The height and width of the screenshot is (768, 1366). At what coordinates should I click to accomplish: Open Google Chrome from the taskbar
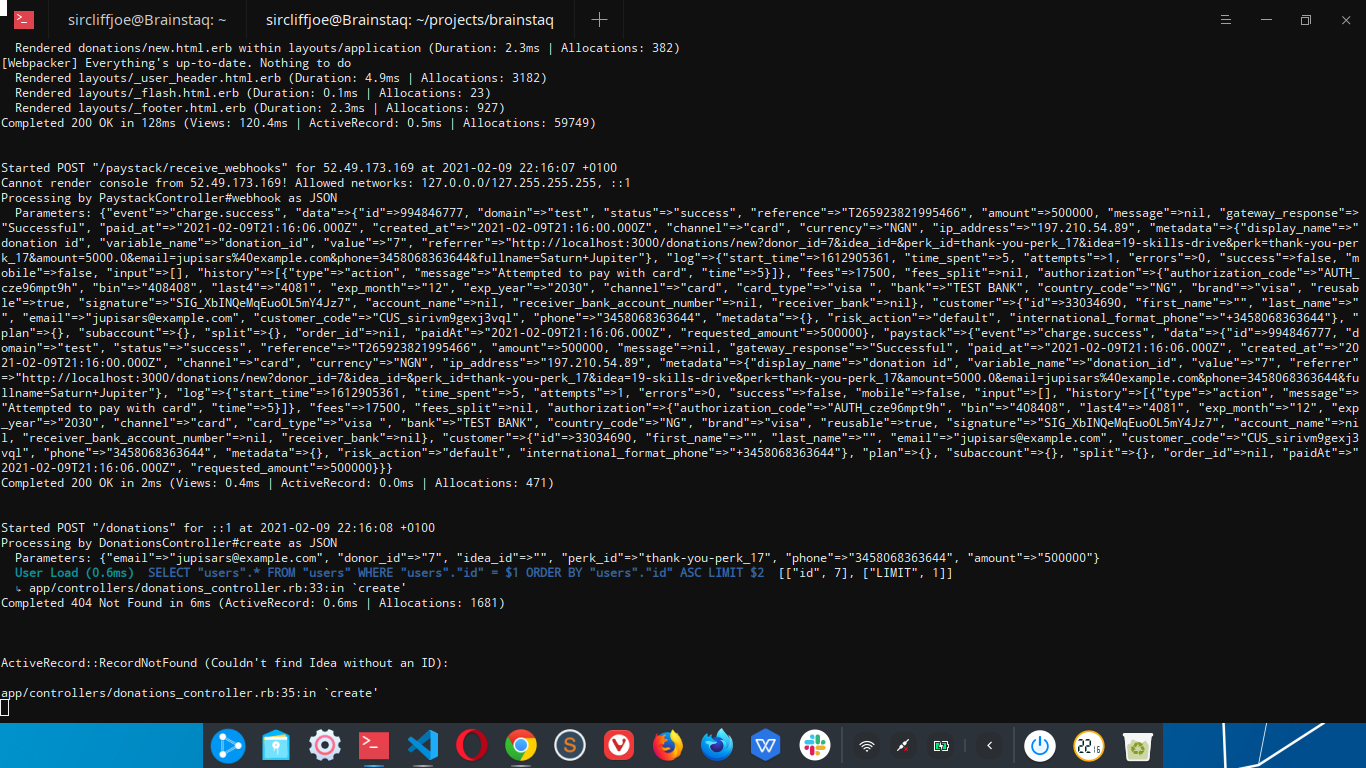520,745
